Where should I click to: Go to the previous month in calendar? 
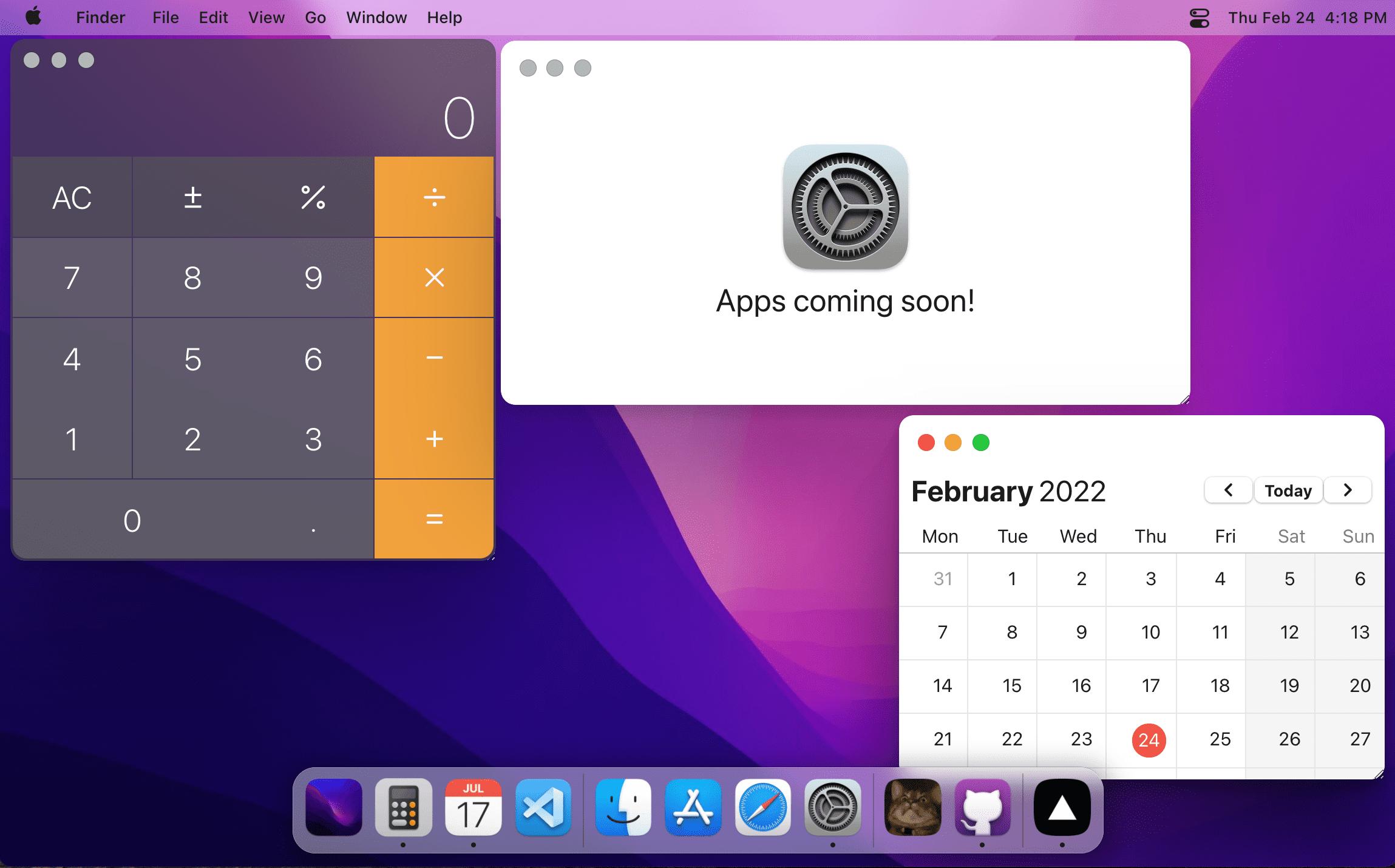pyautogui.click(x=1228, y=490)
